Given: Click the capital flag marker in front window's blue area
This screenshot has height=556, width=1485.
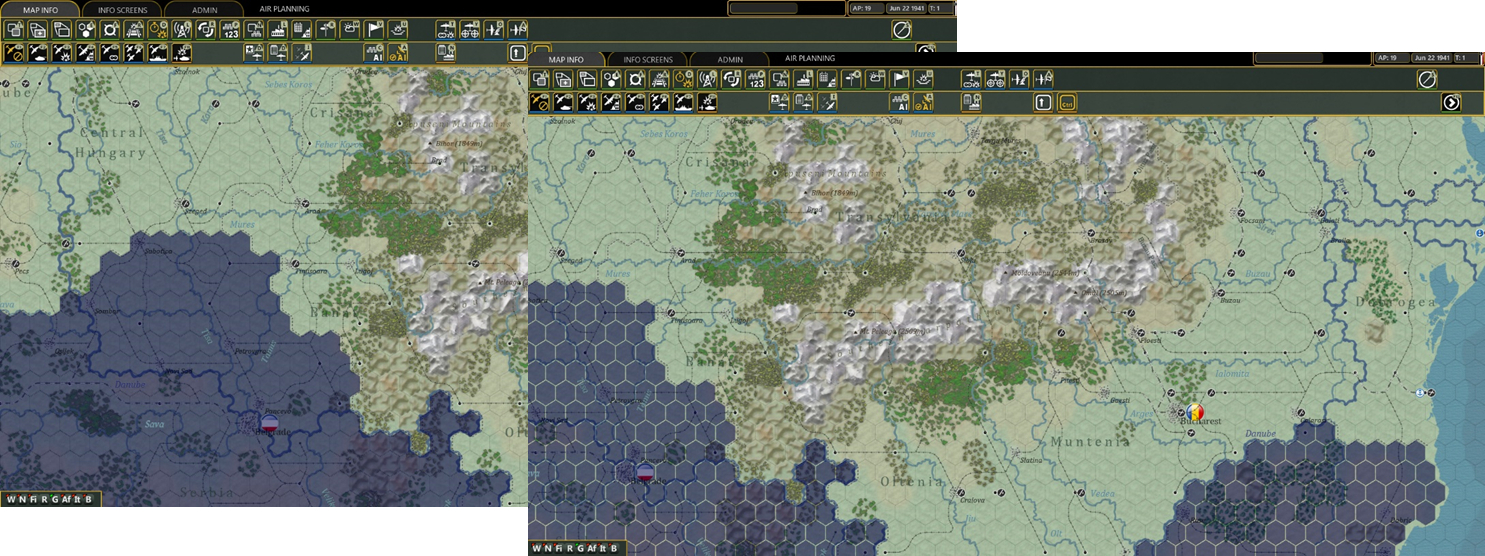Looking at the screenshot, I should (x=645, y=471).
